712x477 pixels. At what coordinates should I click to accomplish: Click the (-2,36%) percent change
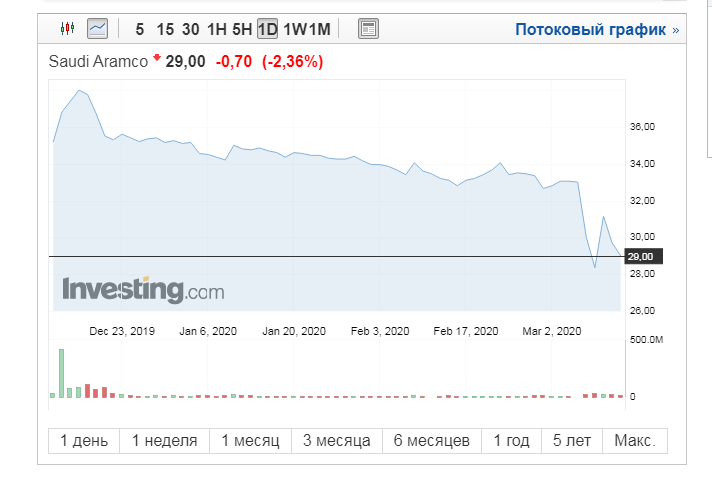tap(292, 61)
